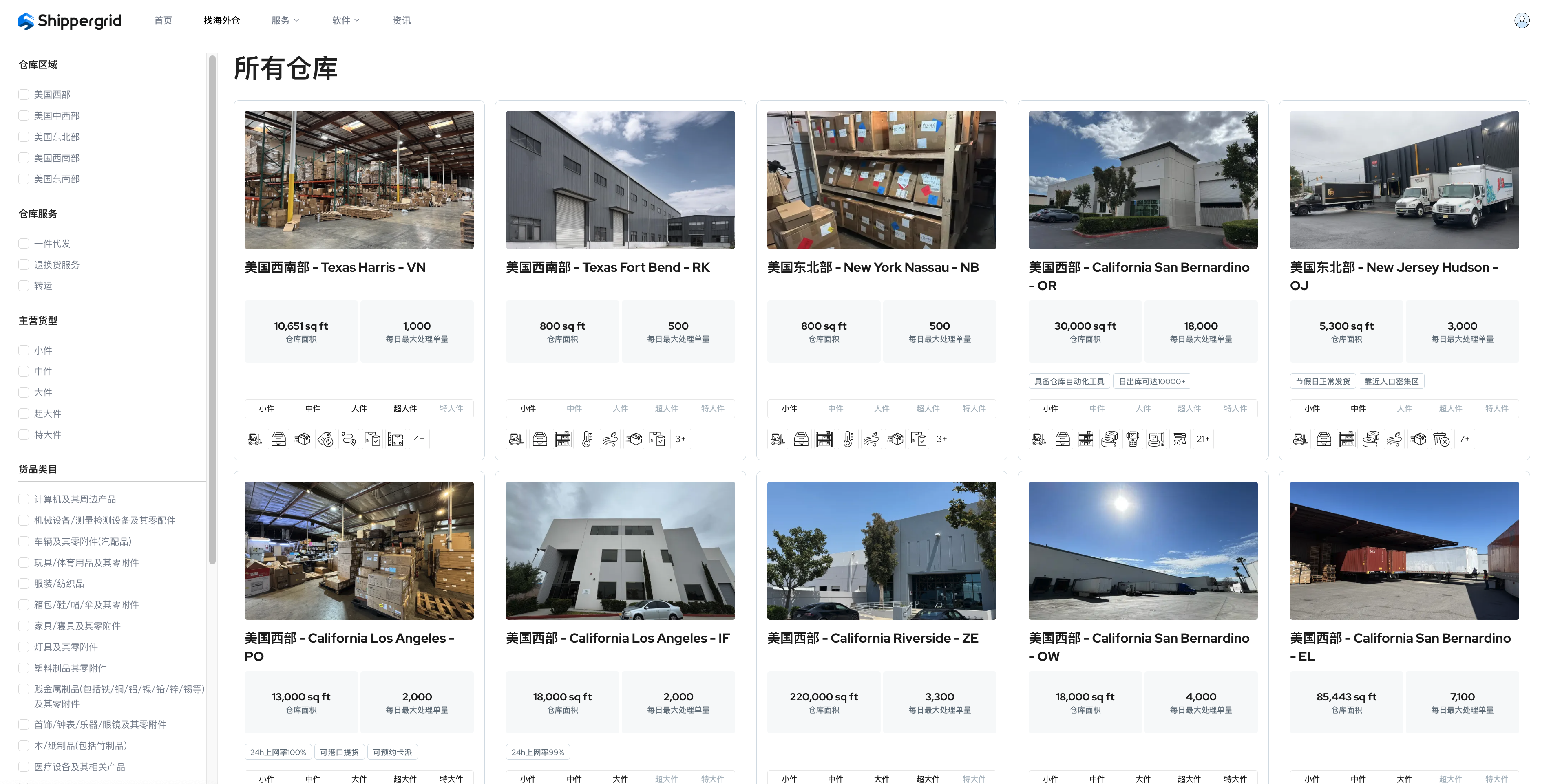Expand the 软件 dropdown menu
Screen dimensions: 1551x784
[x=346, y=20]
